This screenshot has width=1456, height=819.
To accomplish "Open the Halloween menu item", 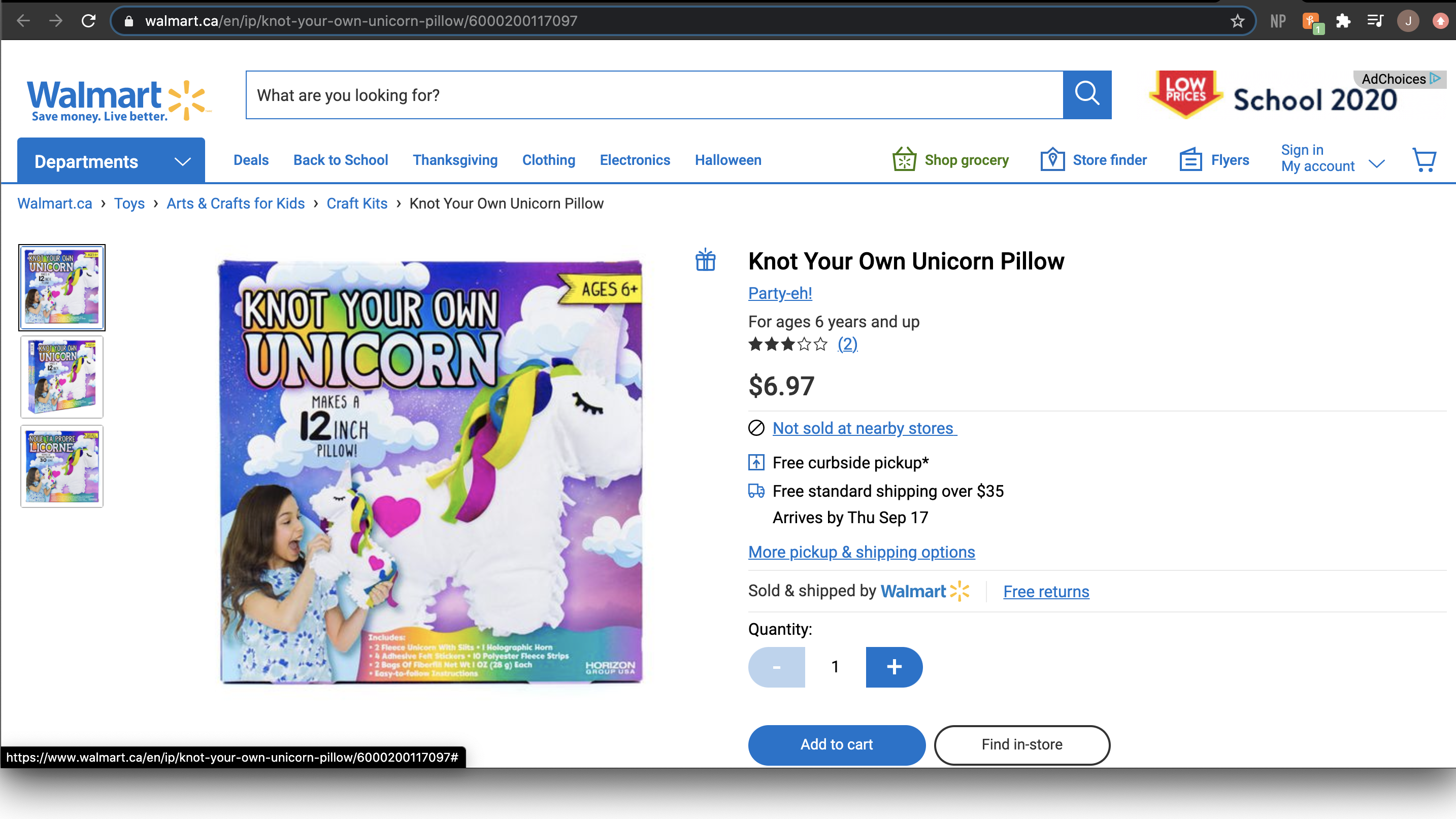I will 727,160.
